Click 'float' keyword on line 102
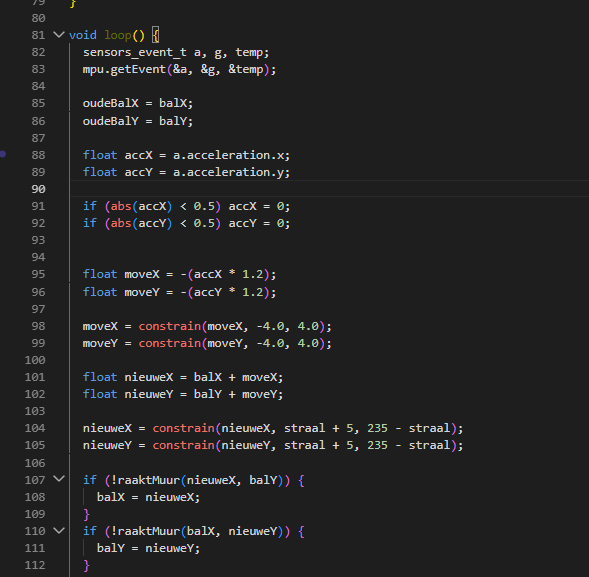This screenshot has height=577, width=589. click(100, 394)
